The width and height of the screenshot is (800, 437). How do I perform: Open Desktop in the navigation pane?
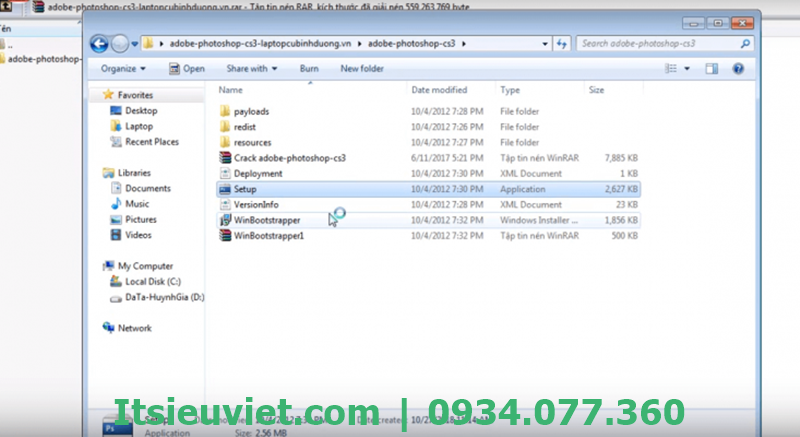141,111
